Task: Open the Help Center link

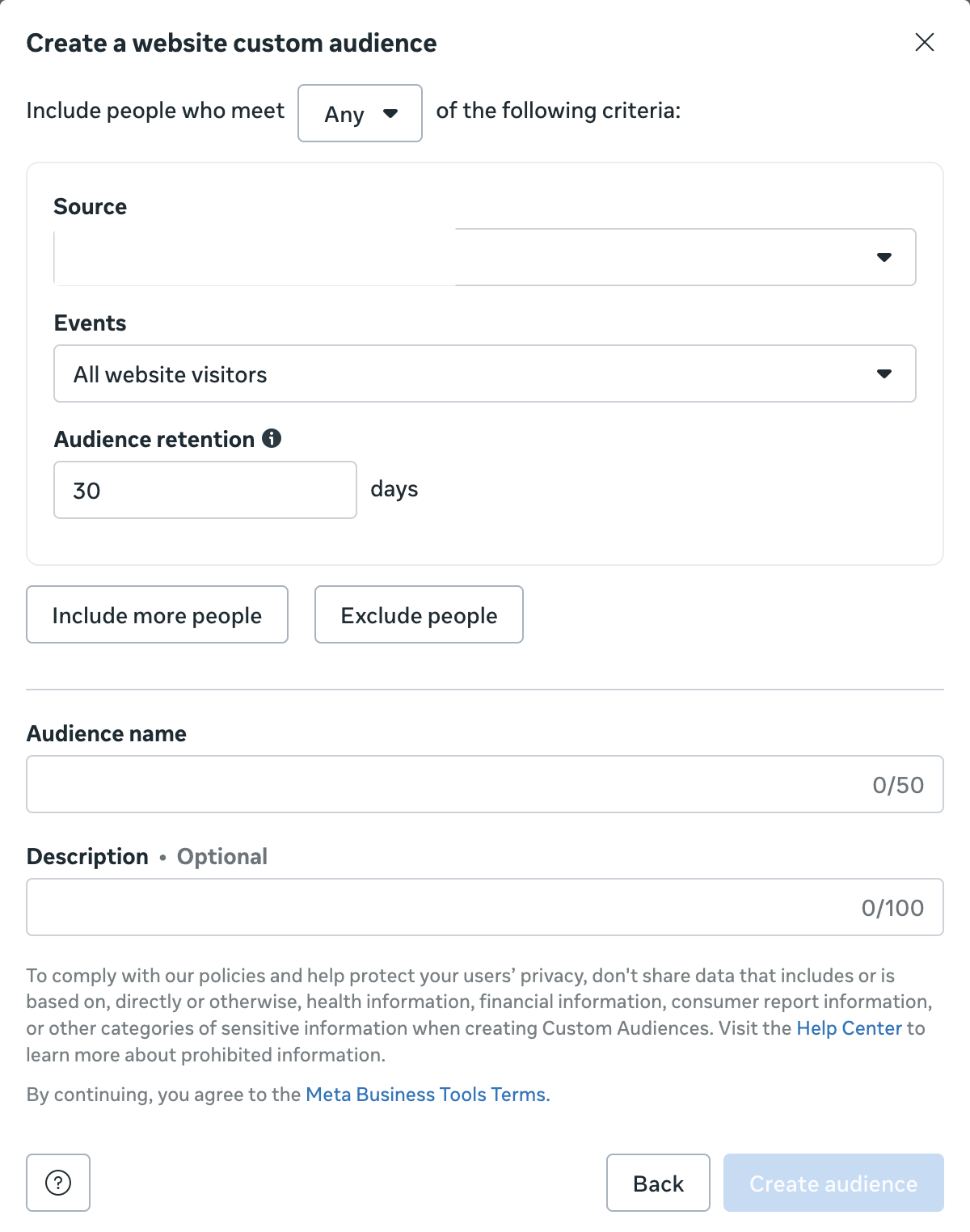Action: coord(849,1028)
